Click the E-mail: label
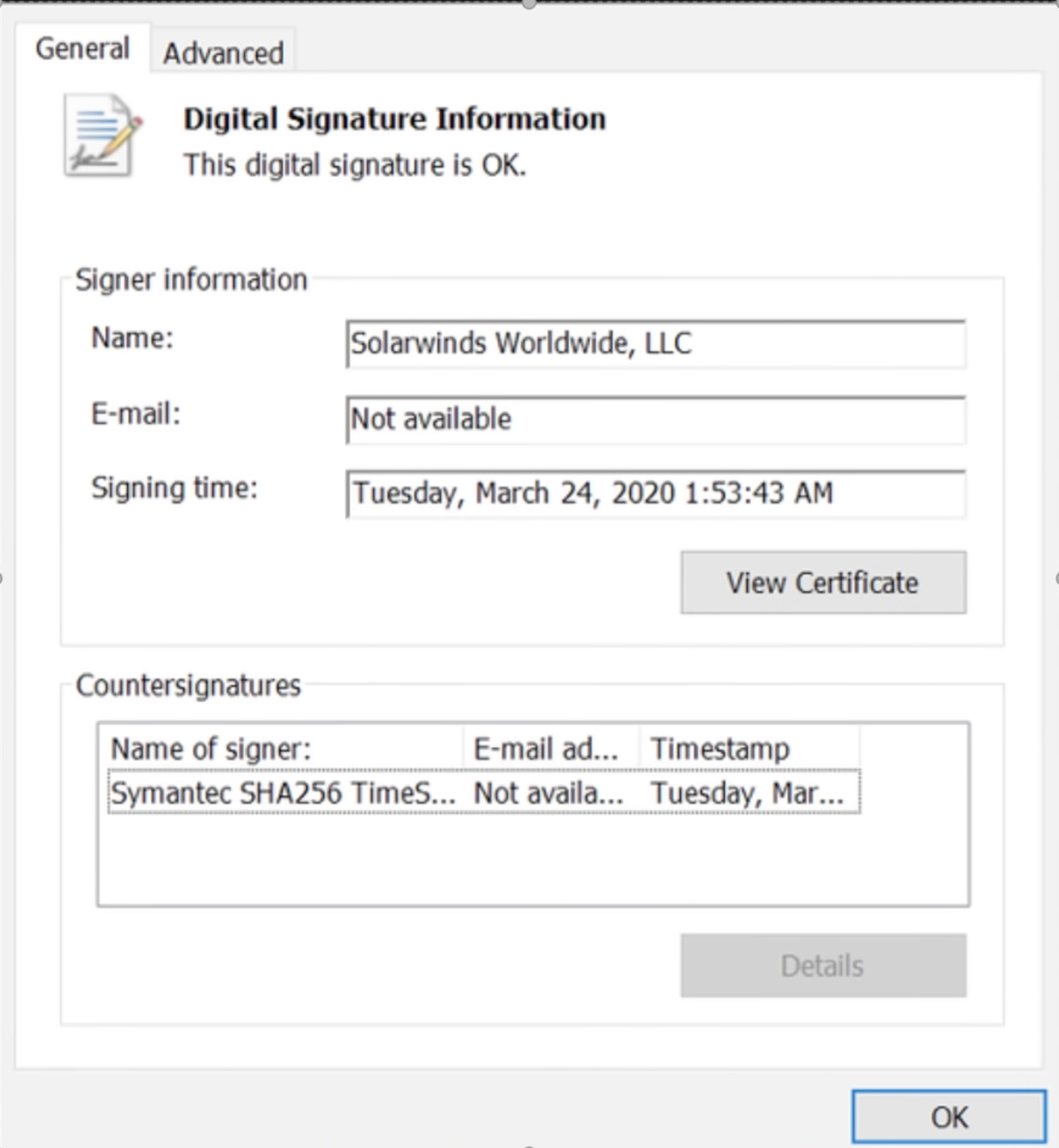 pyautogui.click(x=136, y=413)
